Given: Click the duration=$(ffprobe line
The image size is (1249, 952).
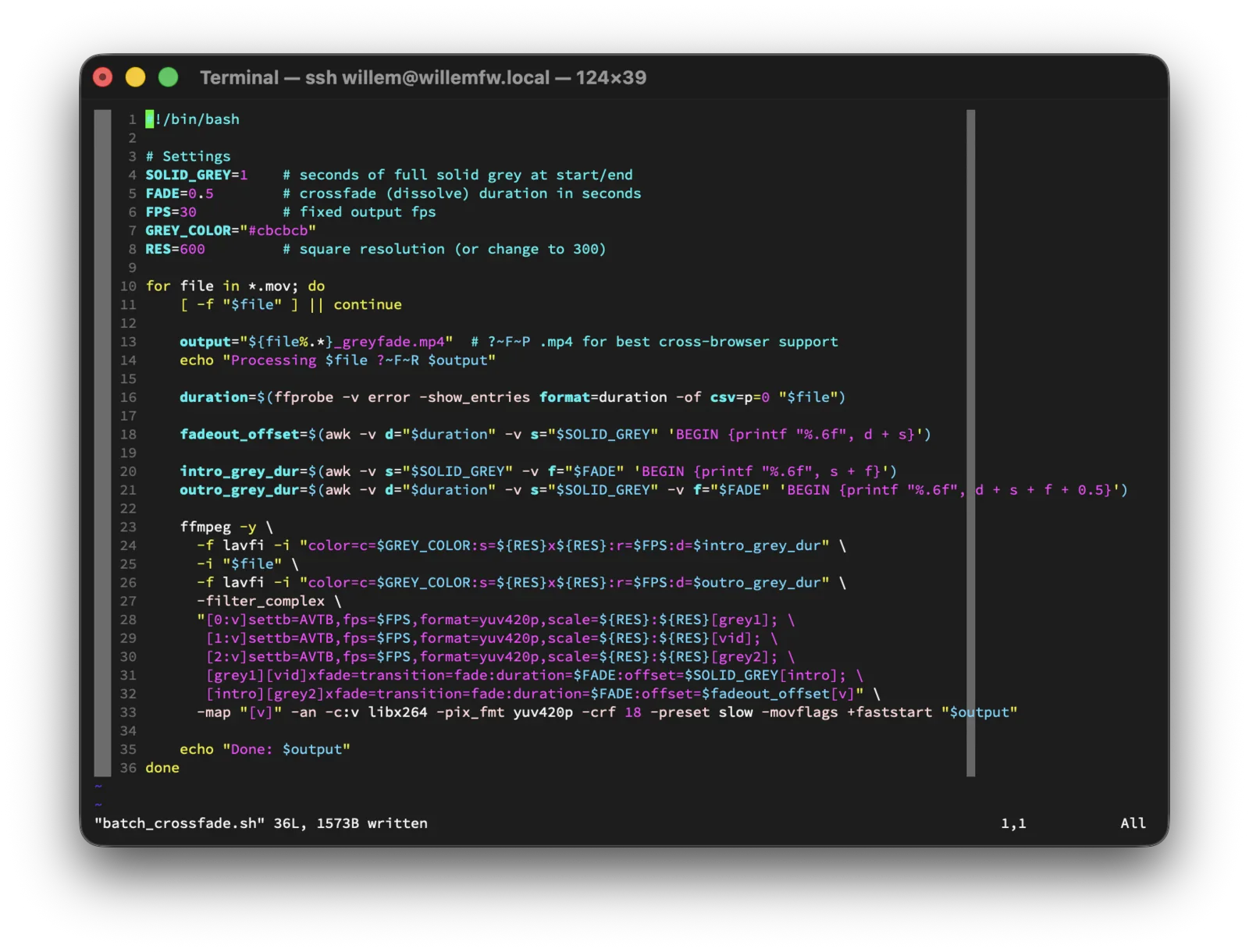Looking at the screenshot, I should 513,397.
